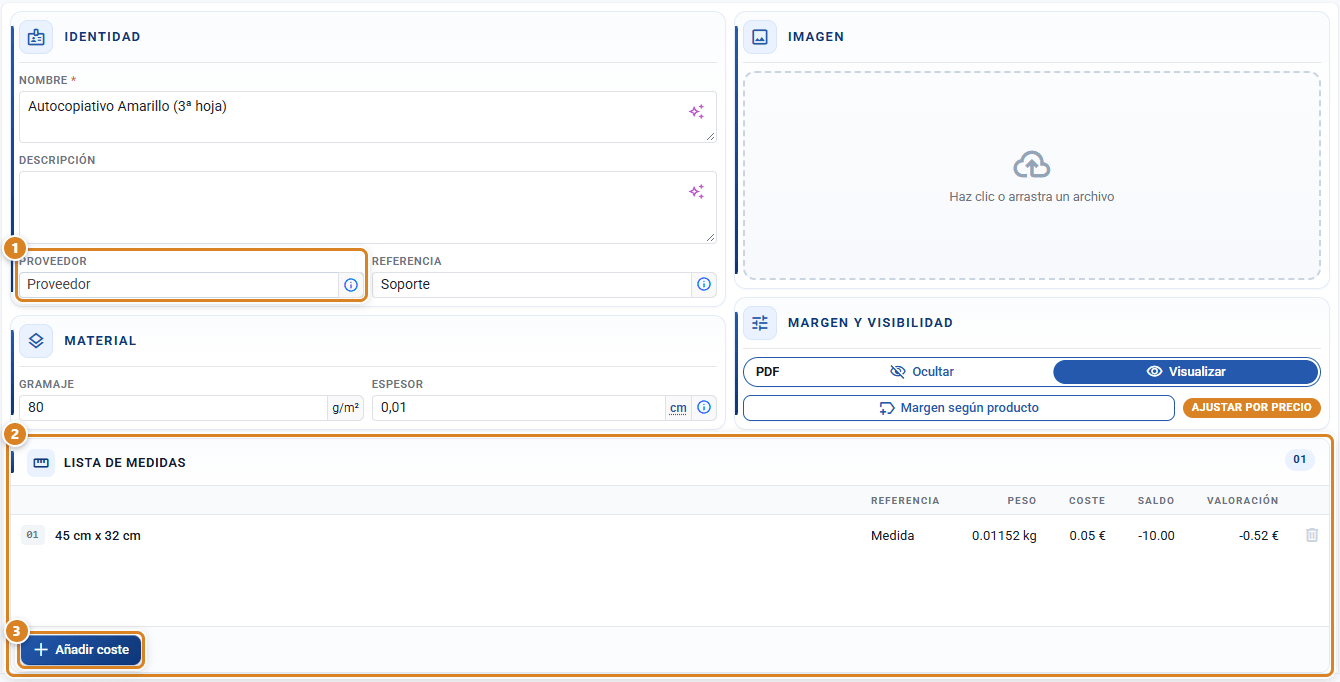Click the Margen y Visibilidad sliders icon

click(x=760, y=323)
